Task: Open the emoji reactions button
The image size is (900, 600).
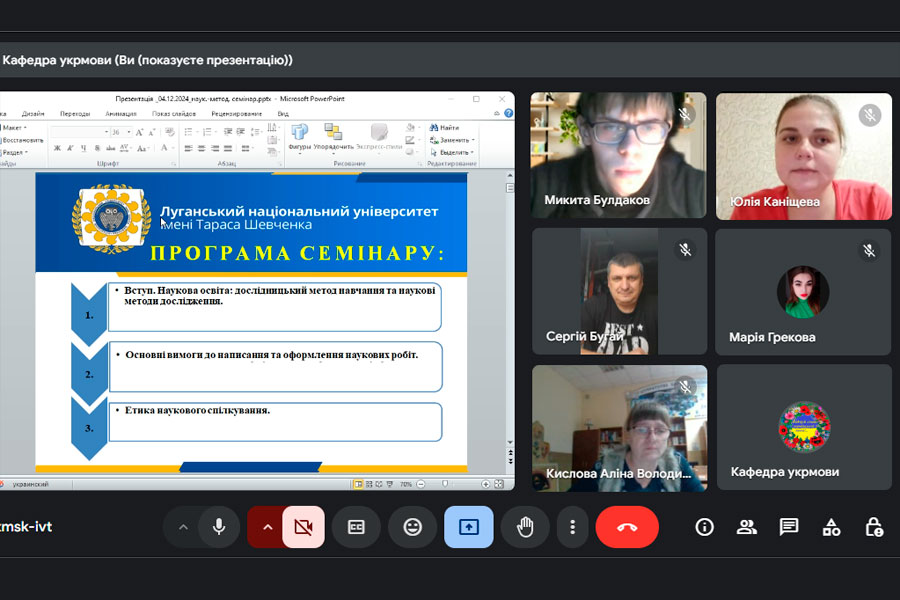Action: point(412,527)
